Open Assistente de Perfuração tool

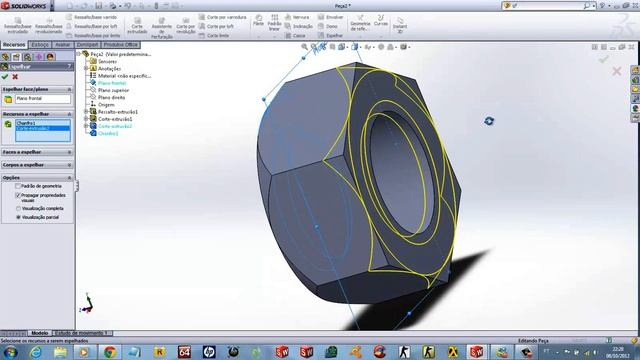click(x=162, y=28)
